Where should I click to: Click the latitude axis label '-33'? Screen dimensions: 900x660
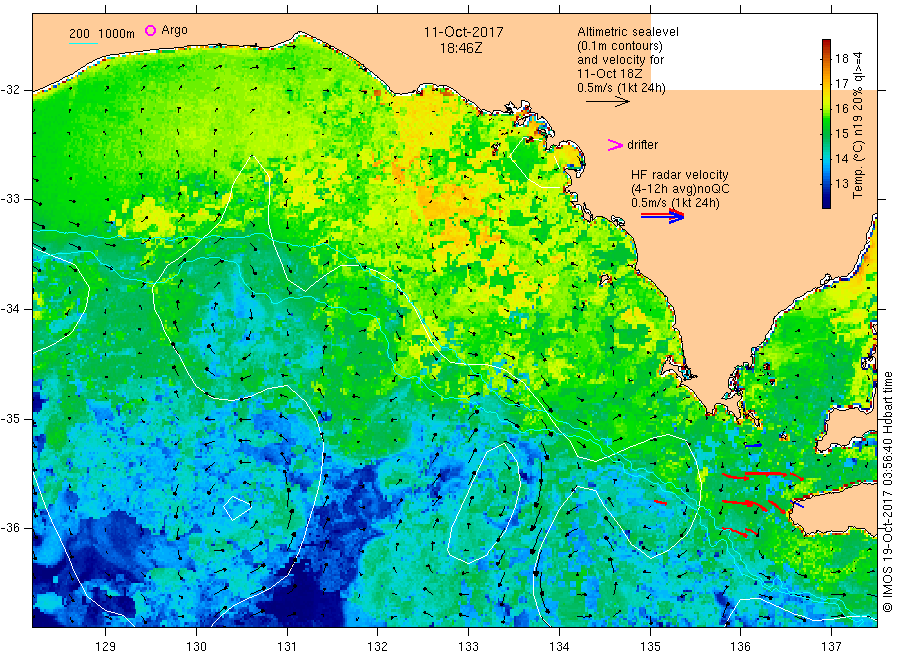click(x=10, y=199)
